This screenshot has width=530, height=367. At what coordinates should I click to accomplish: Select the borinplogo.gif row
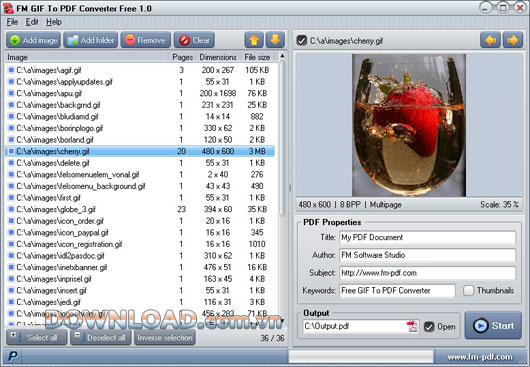140,128
